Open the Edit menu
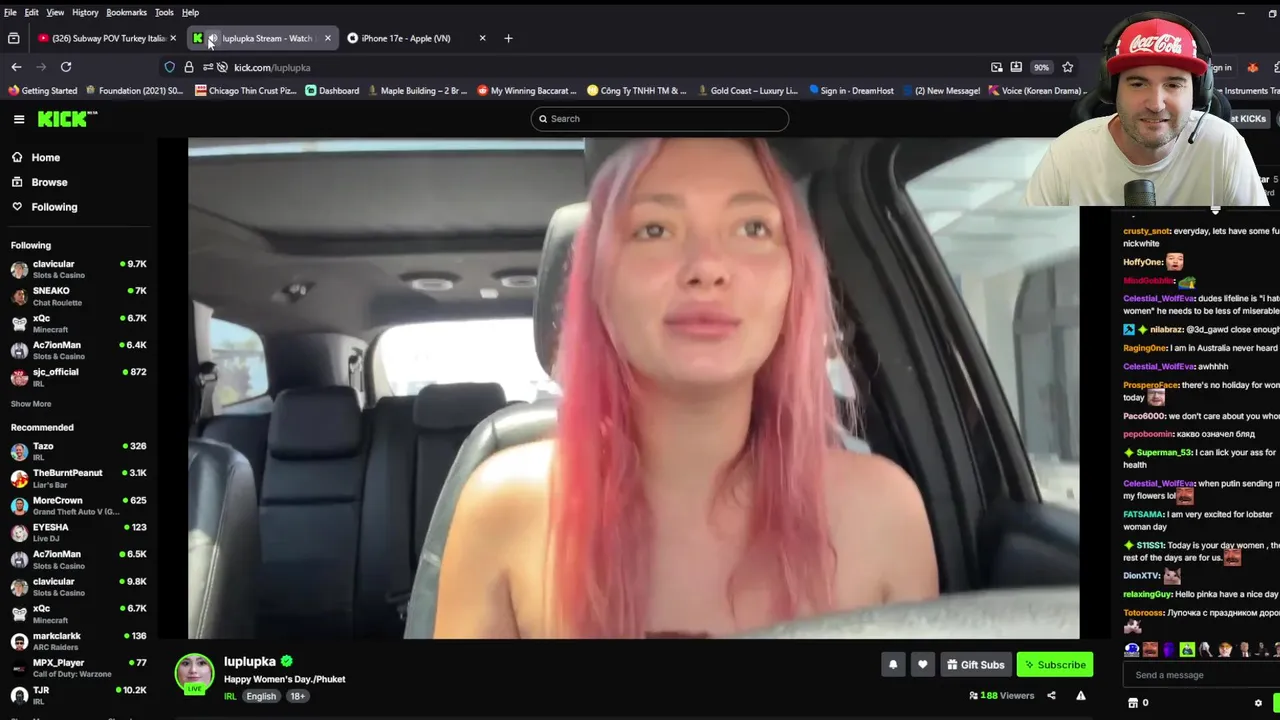Image resolution: width=1280 pixels, height=720 pixels. pos(32,12)
